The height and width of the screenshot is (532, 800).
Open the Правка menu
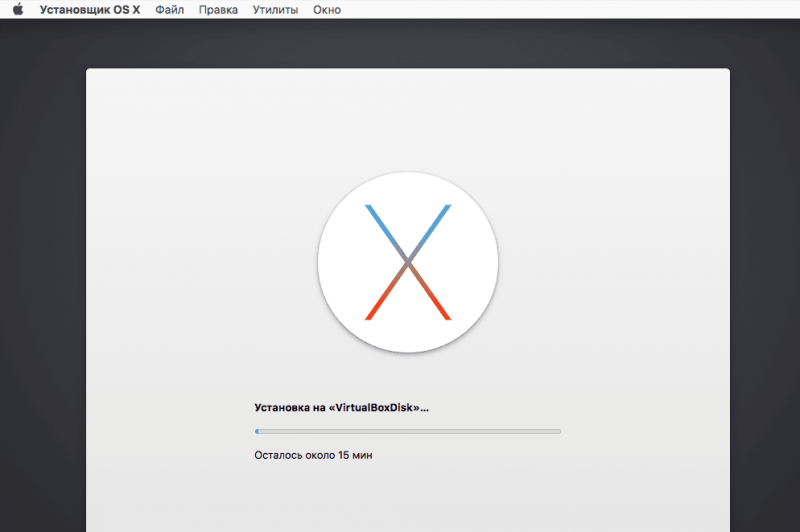(218, 10)
